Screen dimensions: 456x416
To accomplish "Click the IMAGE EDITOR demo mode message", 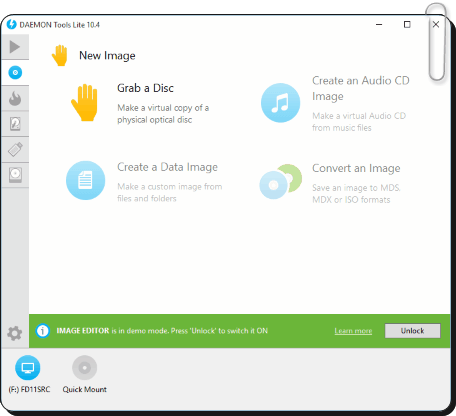I will [x=162, y=331].
